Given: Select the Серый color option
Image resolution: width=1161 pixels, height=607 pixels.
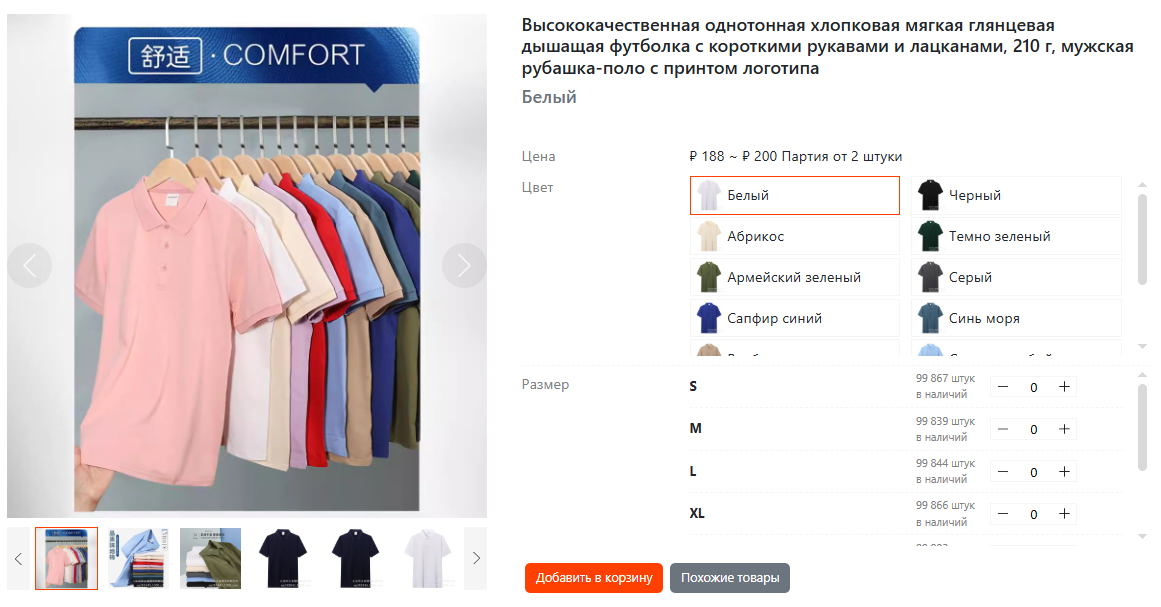Looking at the screenshot, I should point(1015,277).
